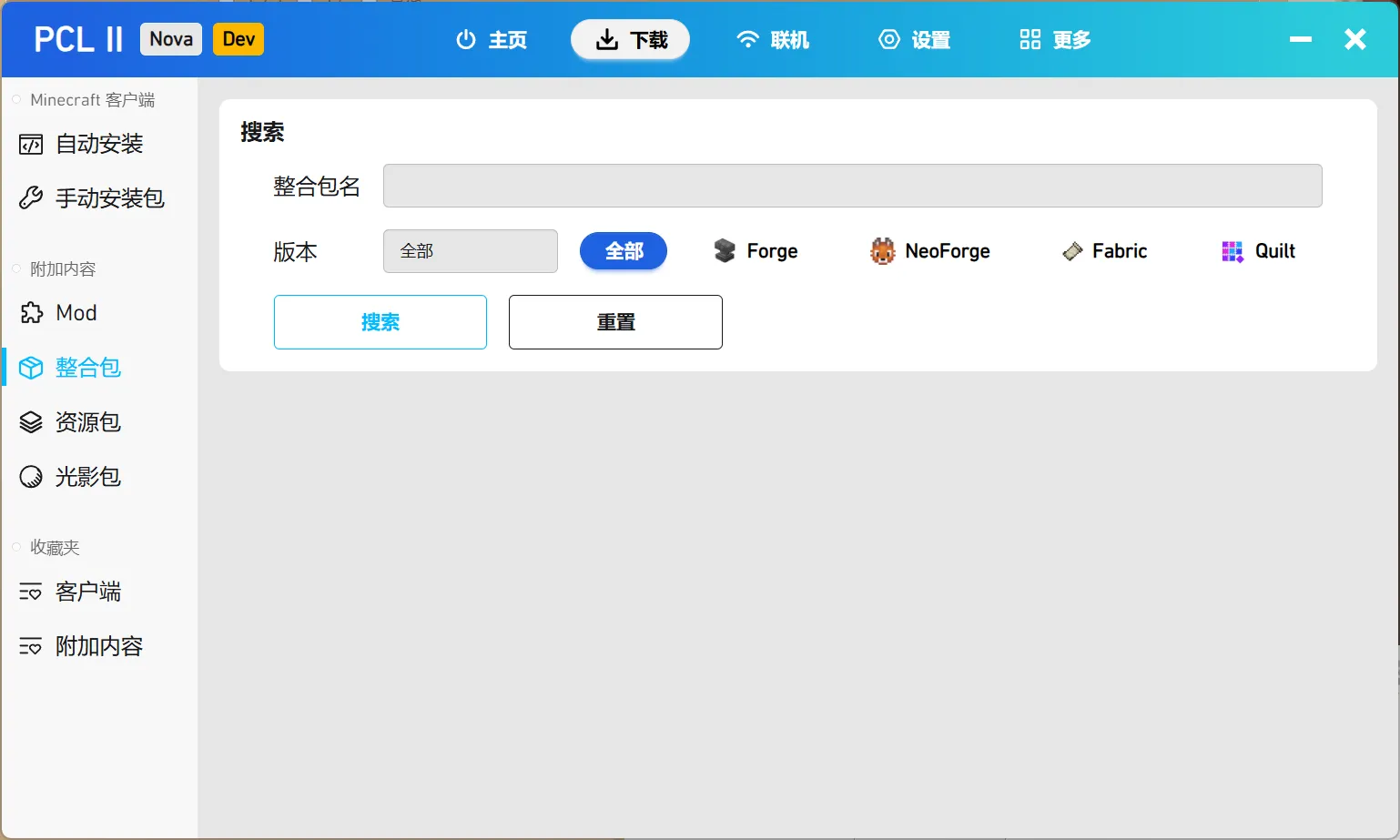Open the 更多 more tab

1055,40
